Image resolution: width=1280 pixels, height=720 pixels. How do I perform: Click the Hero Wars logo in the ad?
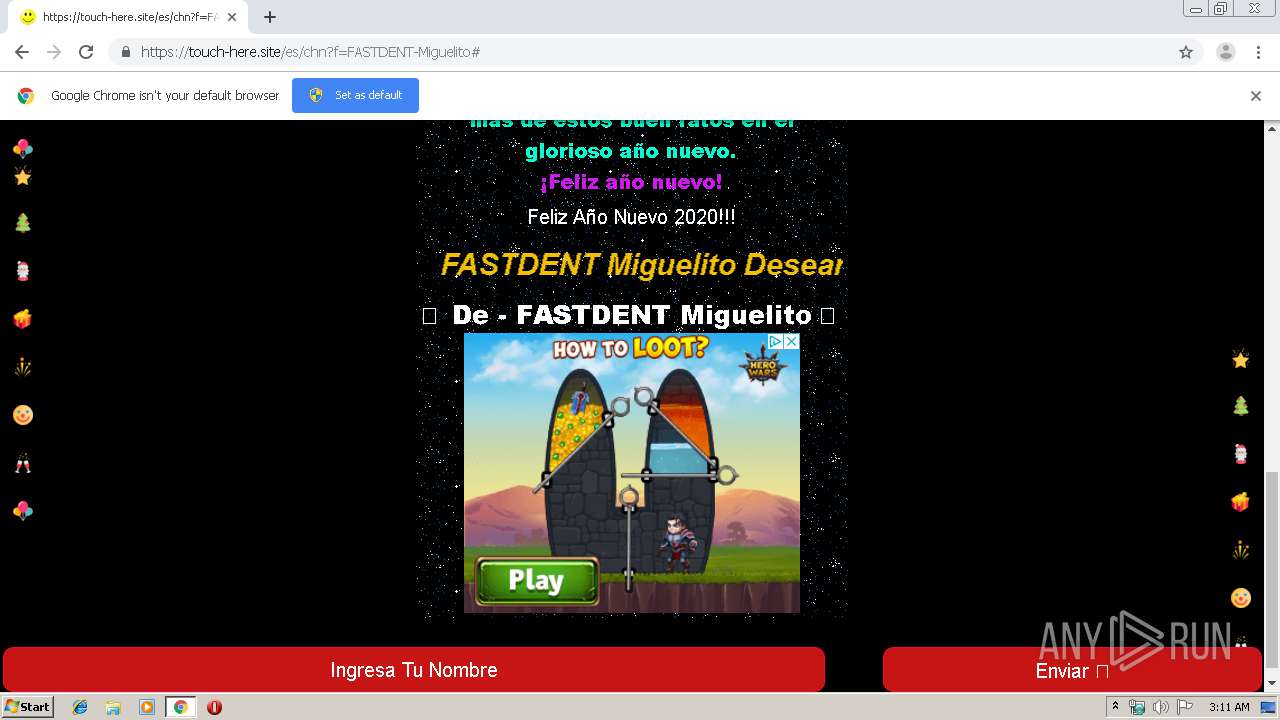[x=762, y=367]
